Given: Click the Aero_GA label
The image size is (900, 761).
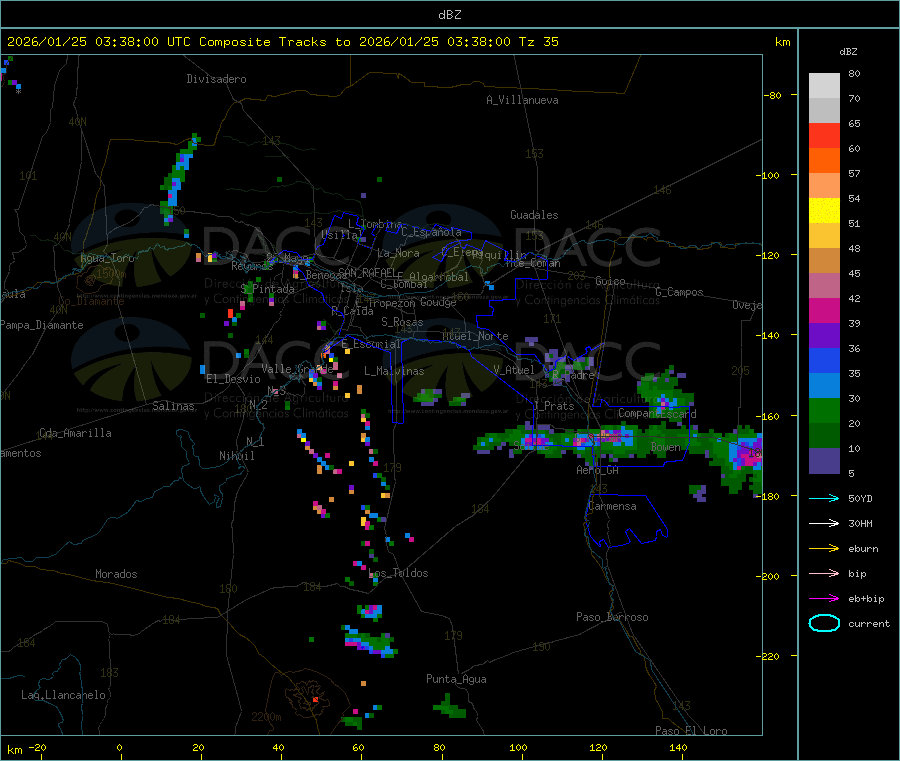Looking at the screenshot, I should [x=598, y=470].
